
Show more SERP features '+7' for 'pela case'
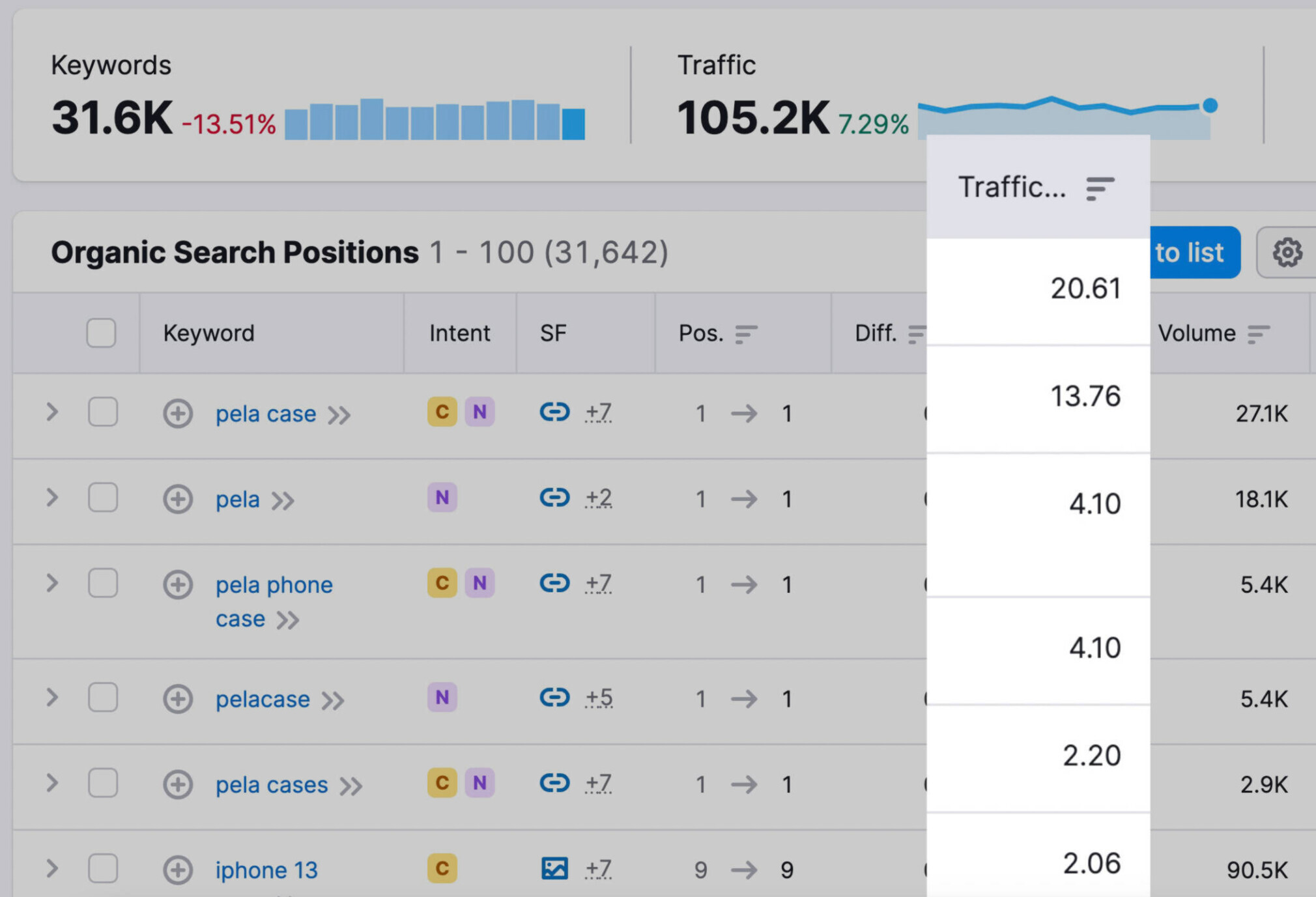point(598,412)
